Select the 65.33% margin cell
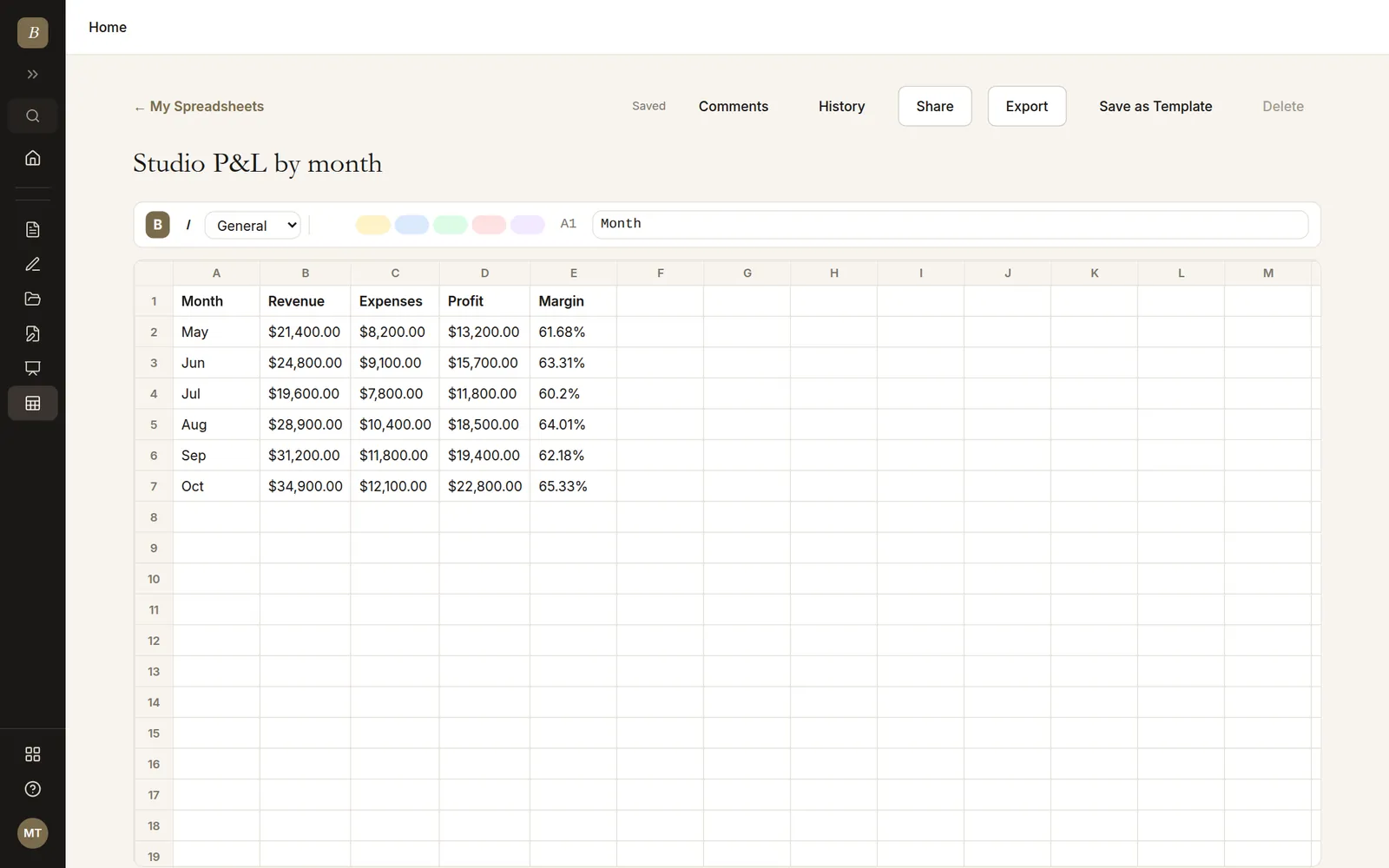The width and height of the screenshot is (1389, 868). click(x=574, y=486)
